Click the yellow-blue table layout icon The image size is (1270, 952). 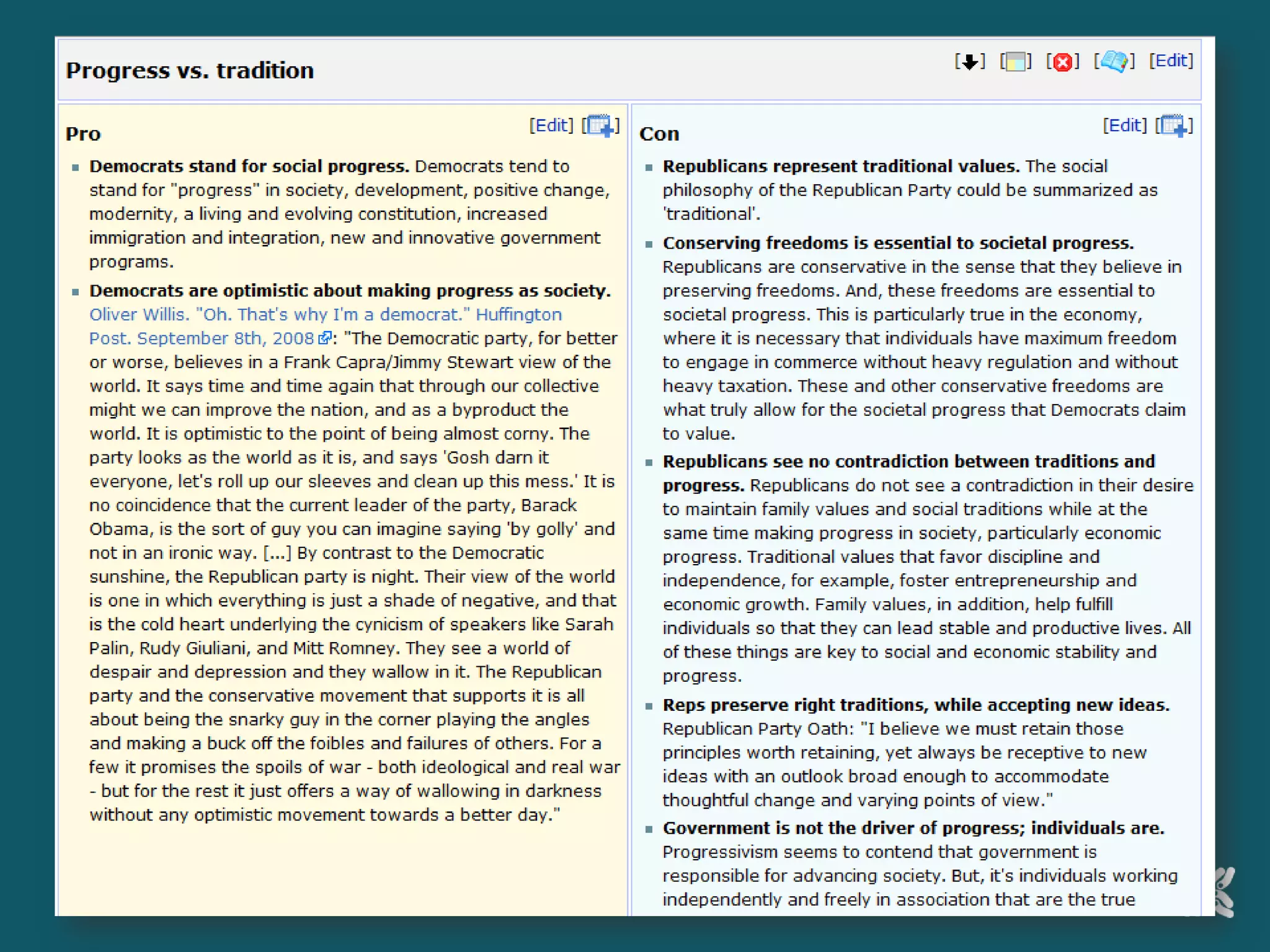click(x=1016, y=61)
